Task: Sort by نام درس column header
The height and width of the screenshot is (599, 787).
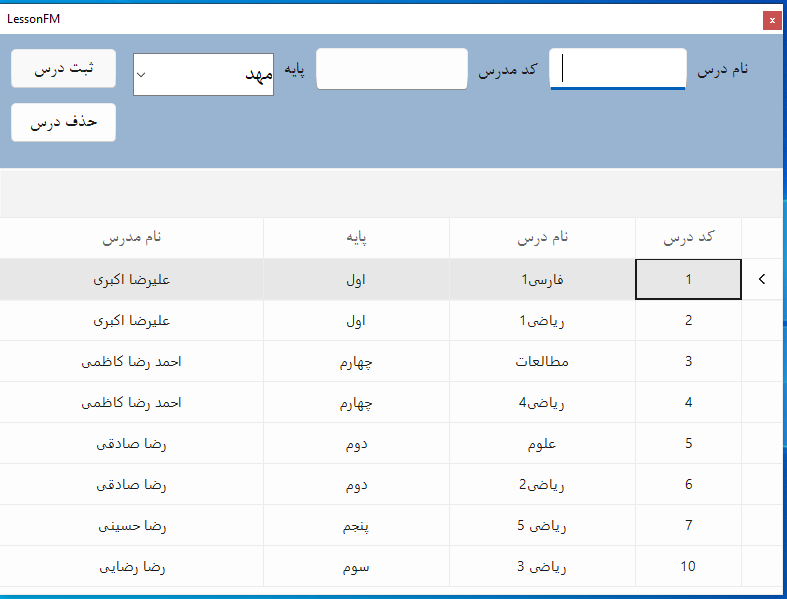Action: (542, 238)
